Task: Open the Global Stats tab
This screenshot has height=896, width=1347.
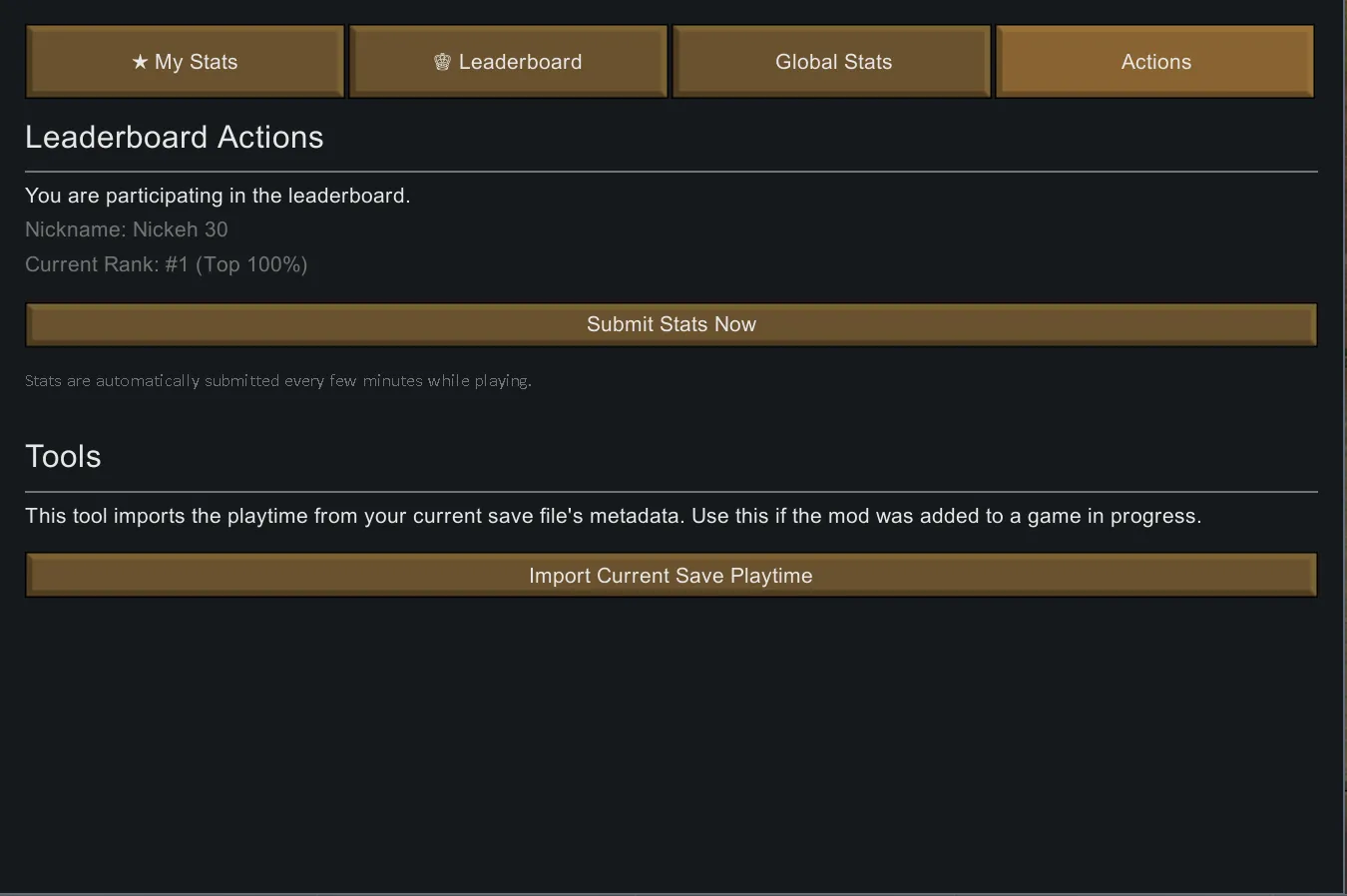Action: point(832,62)
